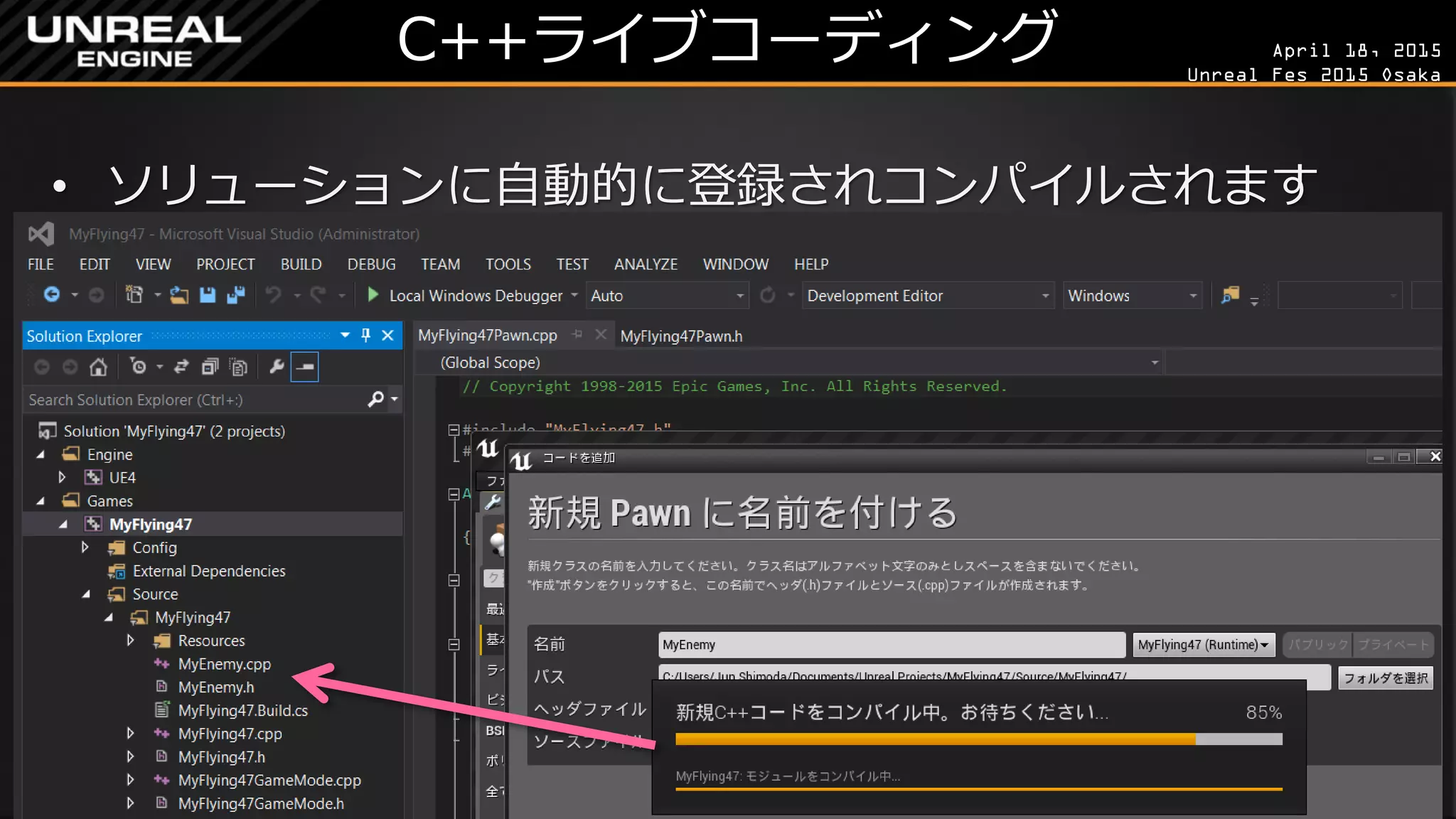Open the DEBUG menu

pos(371,264)
